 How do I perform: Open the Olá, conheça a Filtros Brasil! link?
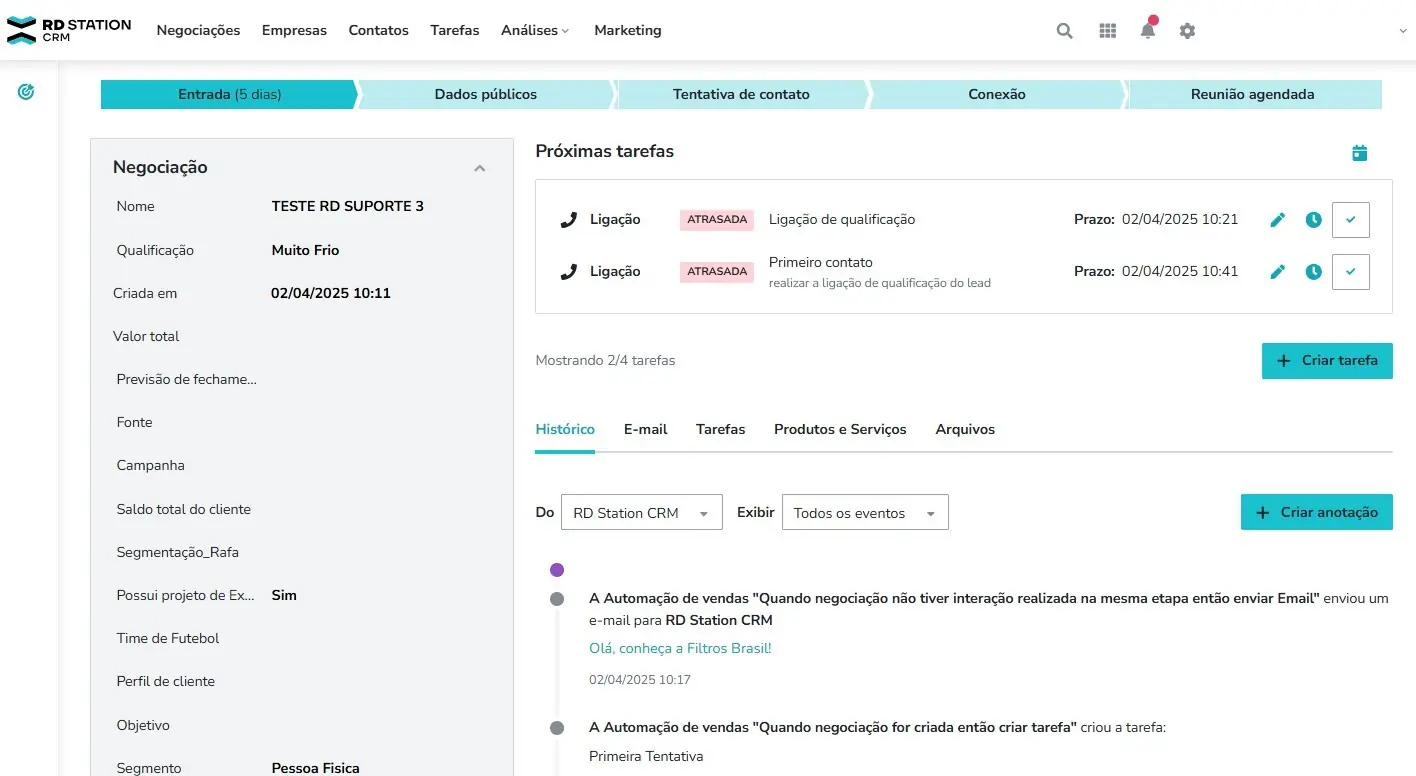(x=680, y=648)
